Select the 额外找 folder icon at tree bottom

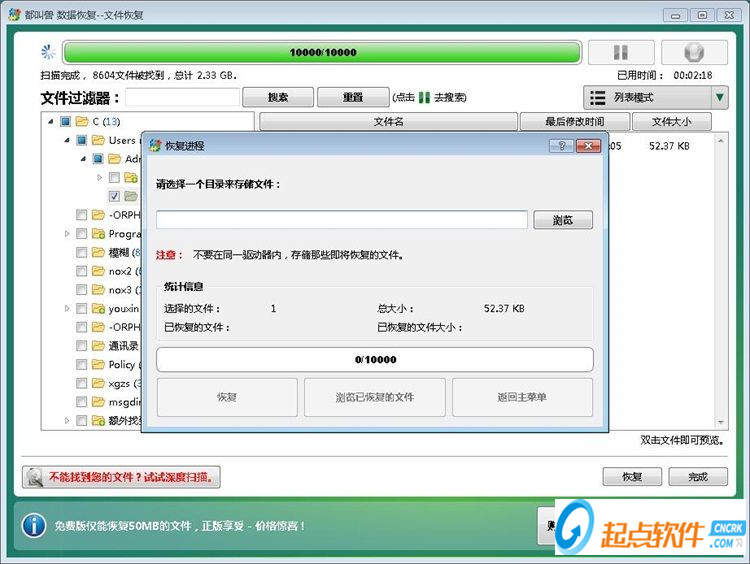(x=98, y=420)
